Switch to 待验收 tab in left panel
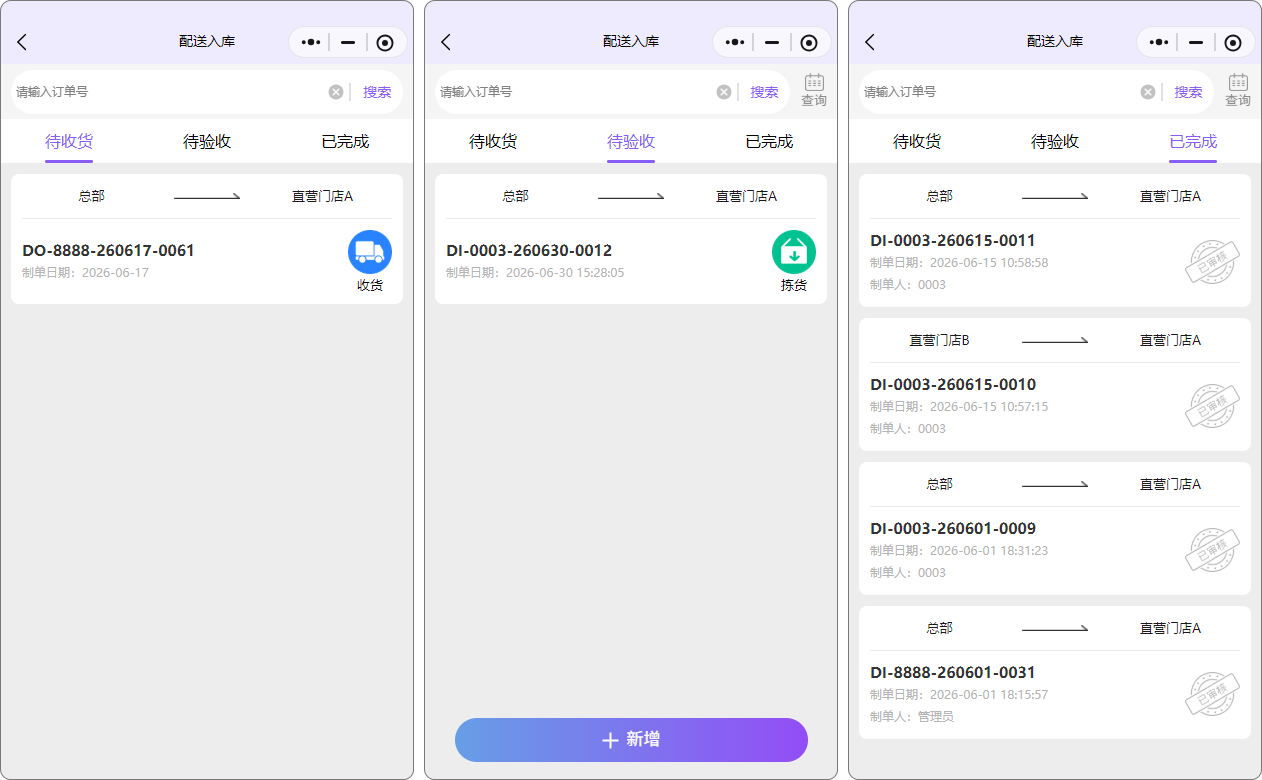Screen dimensions: 1262x780 (207, 142)
